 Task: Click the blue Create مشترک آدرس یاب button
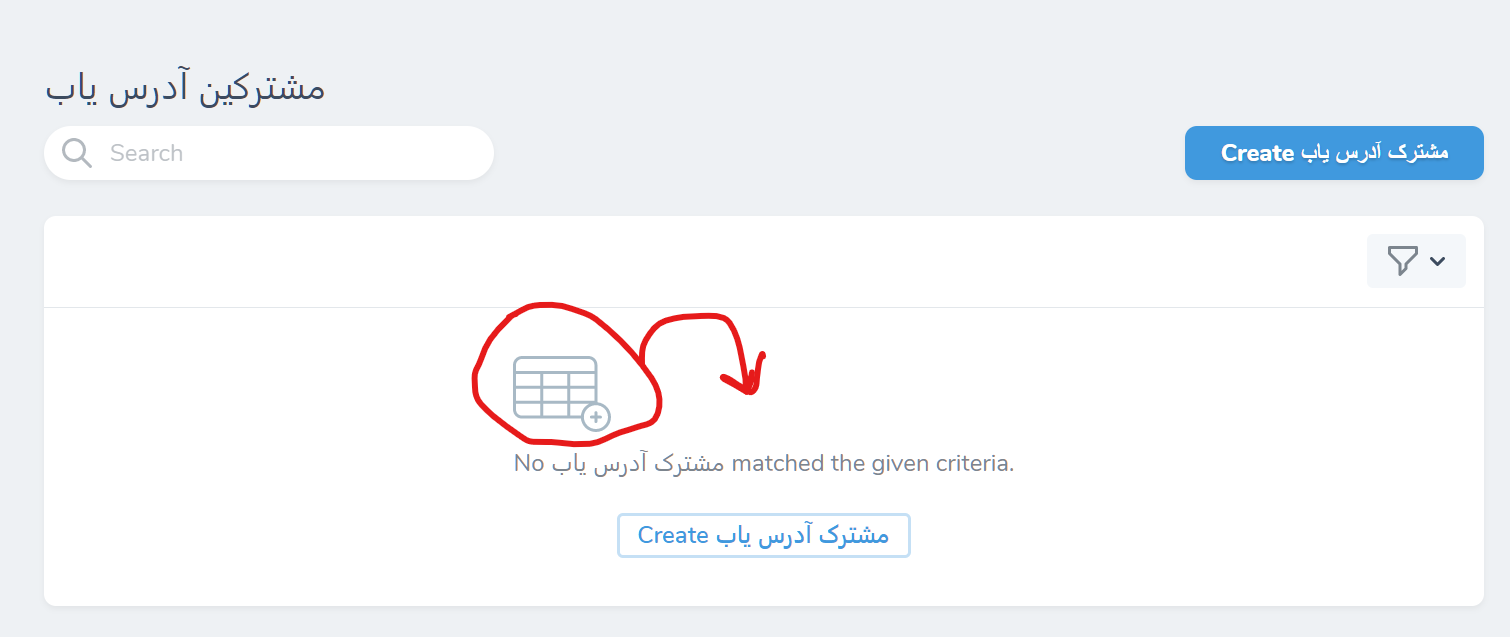coord(1334,152)
